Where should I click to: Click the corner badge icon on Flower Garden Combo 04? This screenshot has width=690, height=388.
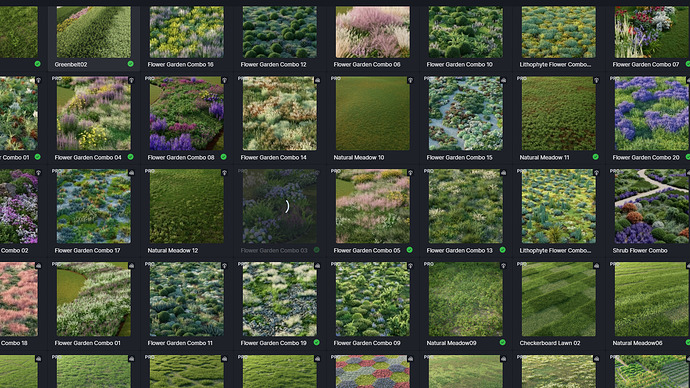(131, 81)
